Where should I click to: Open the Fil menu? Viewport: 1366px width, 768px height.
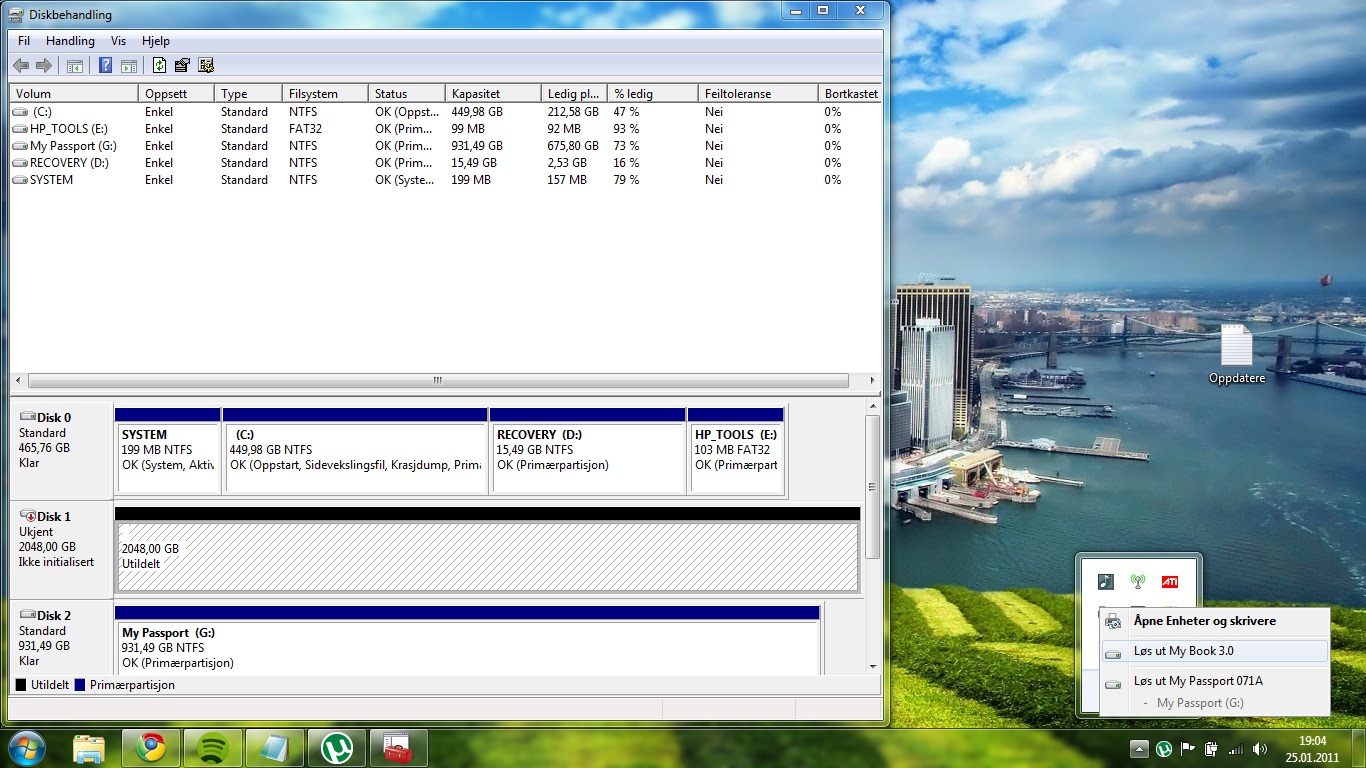(24, 41)
